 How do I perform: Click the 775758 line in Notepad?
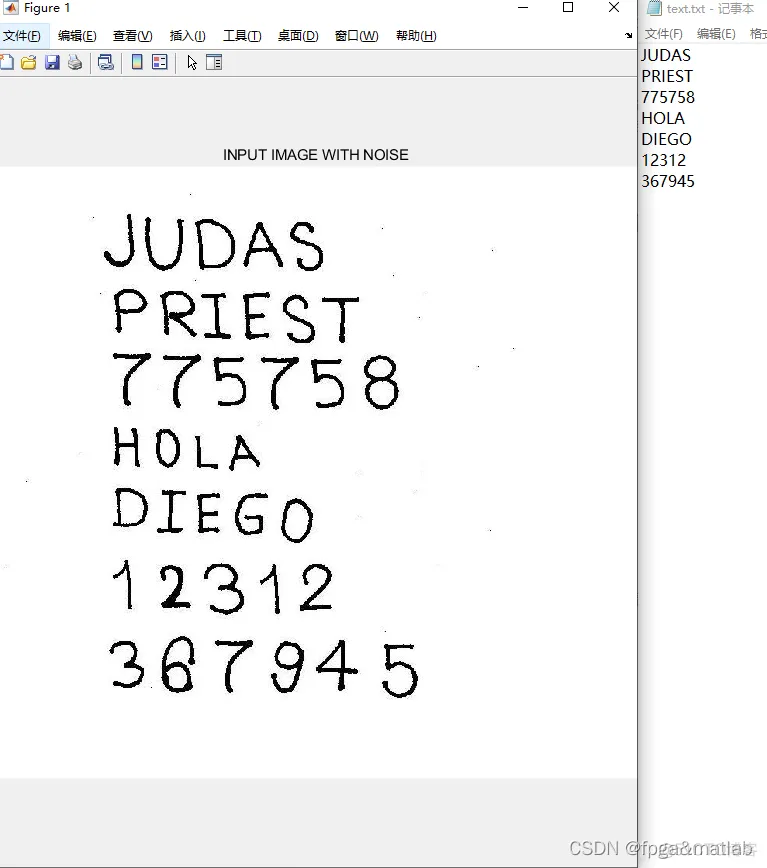tap(668, 97)
